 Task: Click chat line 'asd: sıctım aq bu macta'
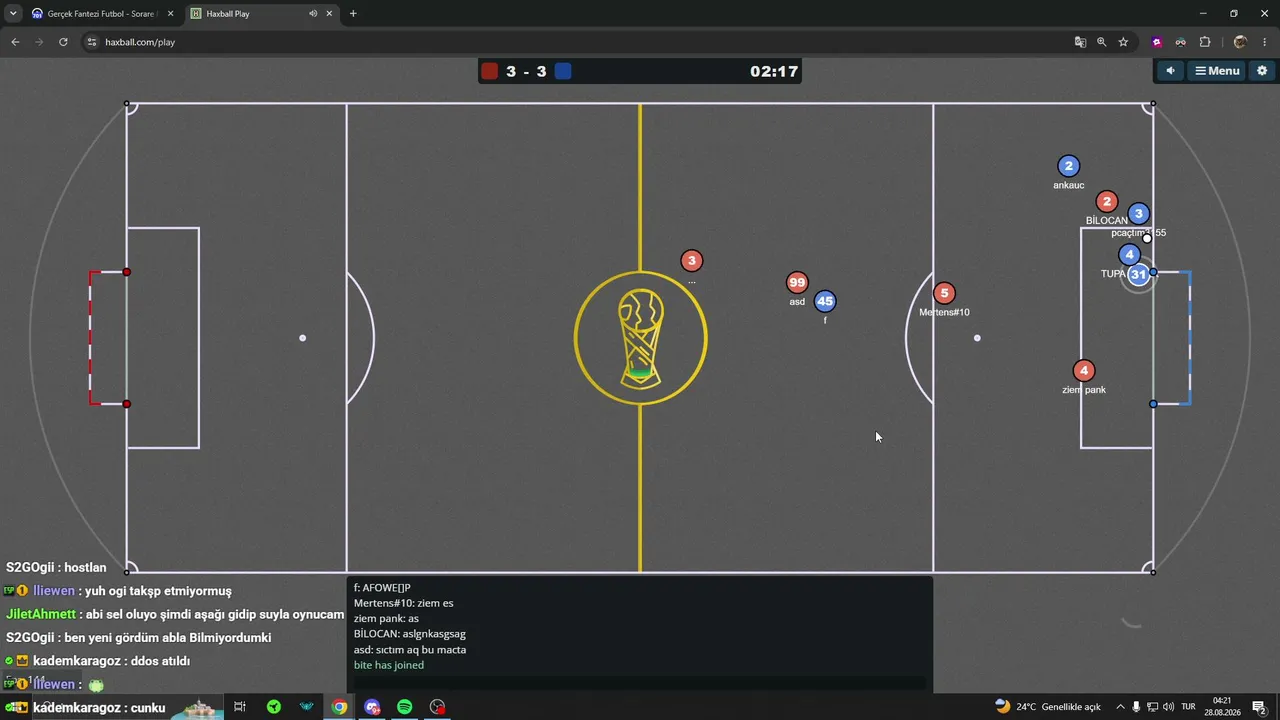[410, 650]
